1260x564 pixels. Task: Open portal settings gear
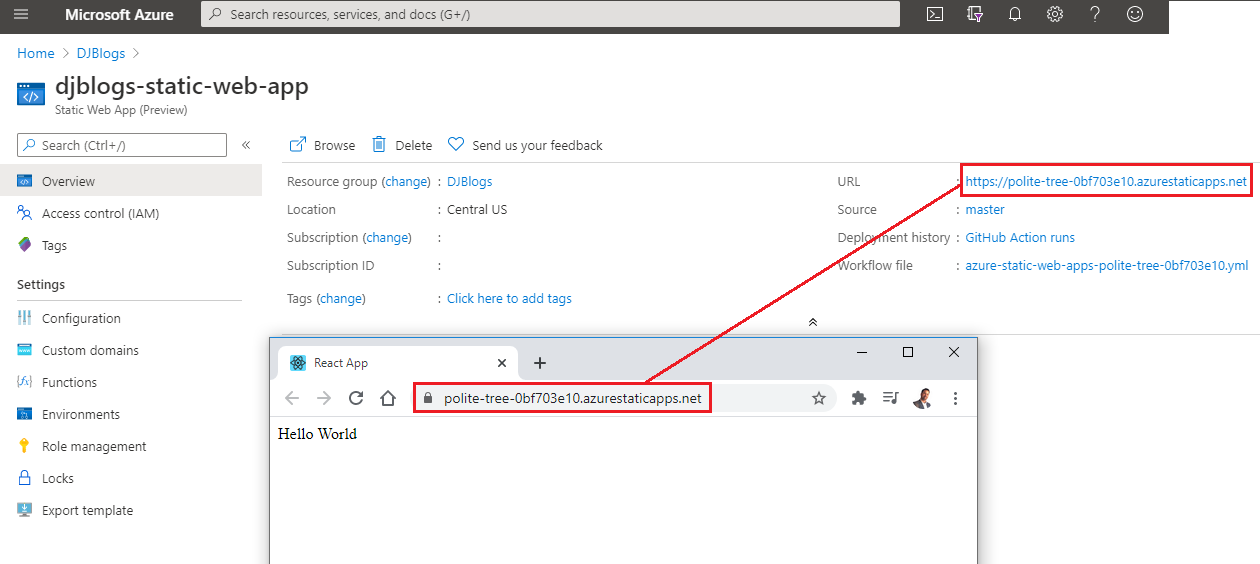click(x=1055, y=15)
